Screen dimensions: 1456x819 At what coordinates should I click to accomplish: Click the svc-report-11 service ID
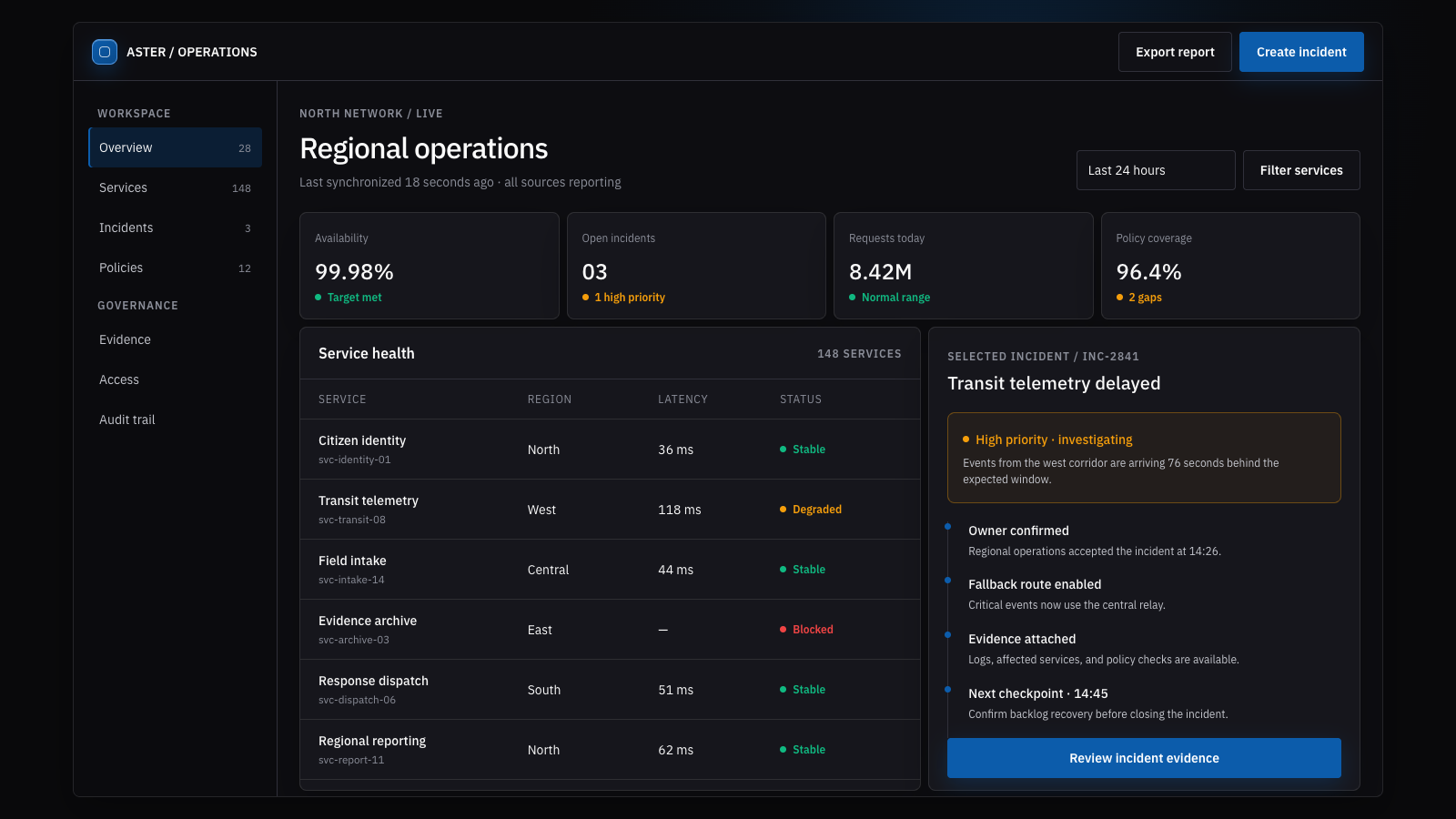click(x=351, y=760)
